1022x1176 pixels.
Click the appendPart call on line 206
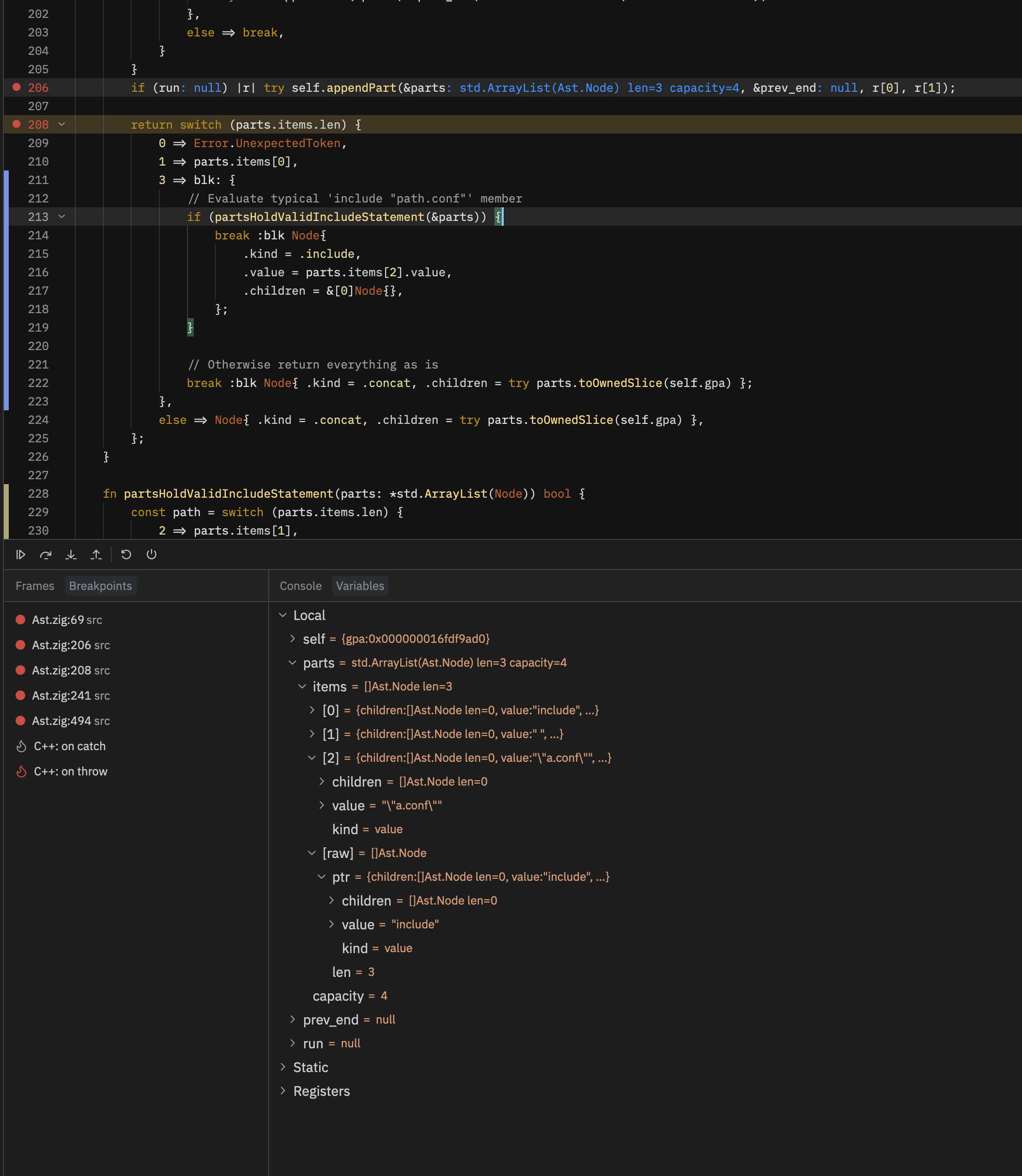pyautogui.click(x=361, y=88)
